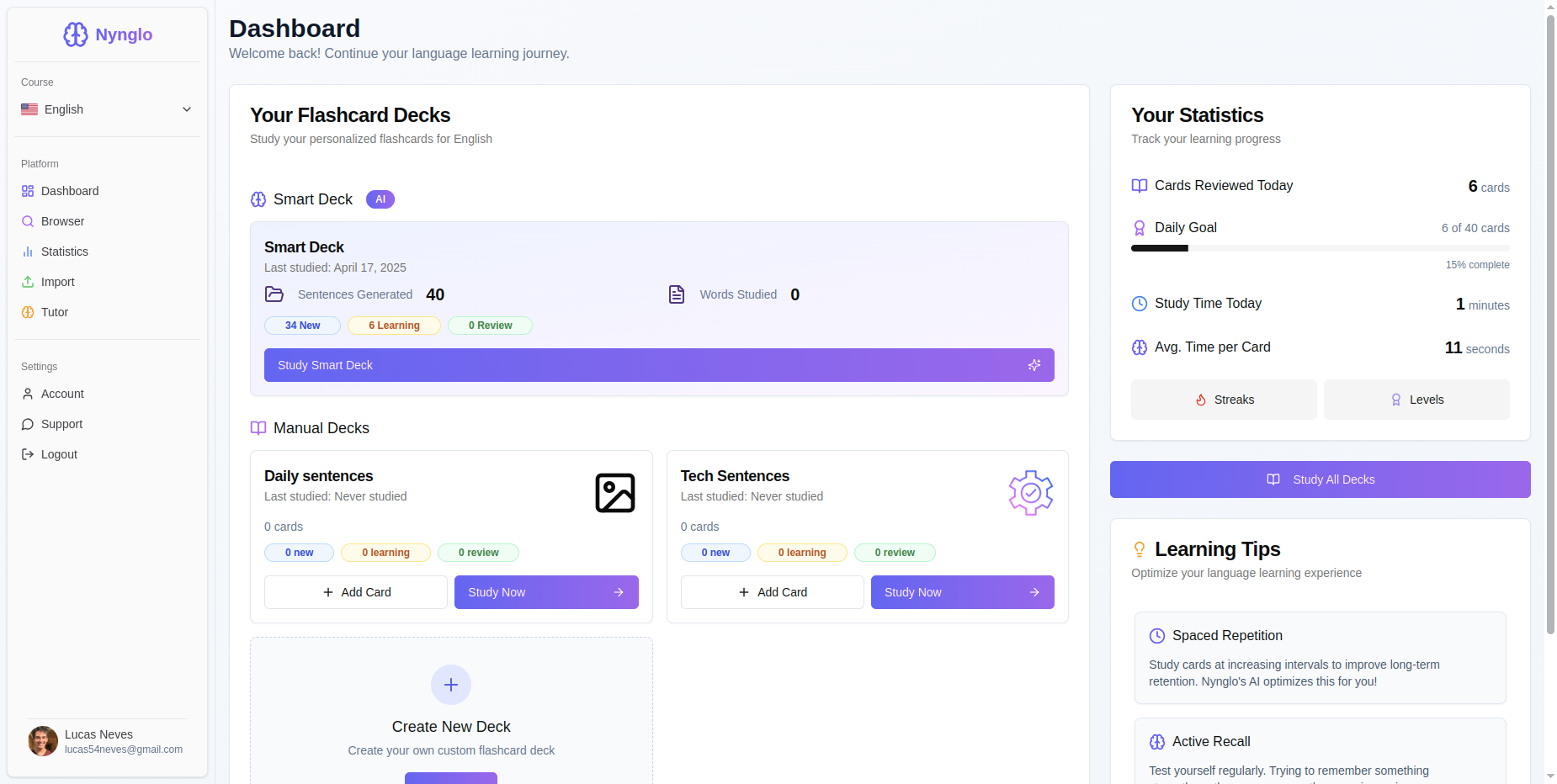Click the Account person icon

click(28, 394)
